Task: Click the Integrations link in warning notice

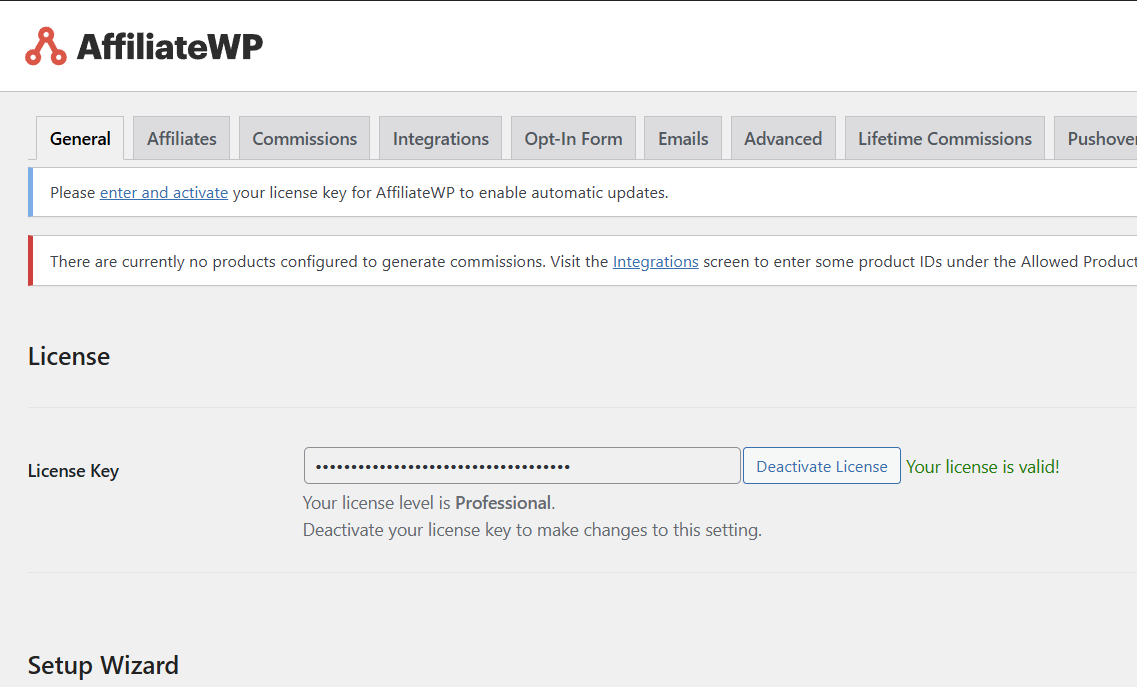Action: tap(656, 261)
